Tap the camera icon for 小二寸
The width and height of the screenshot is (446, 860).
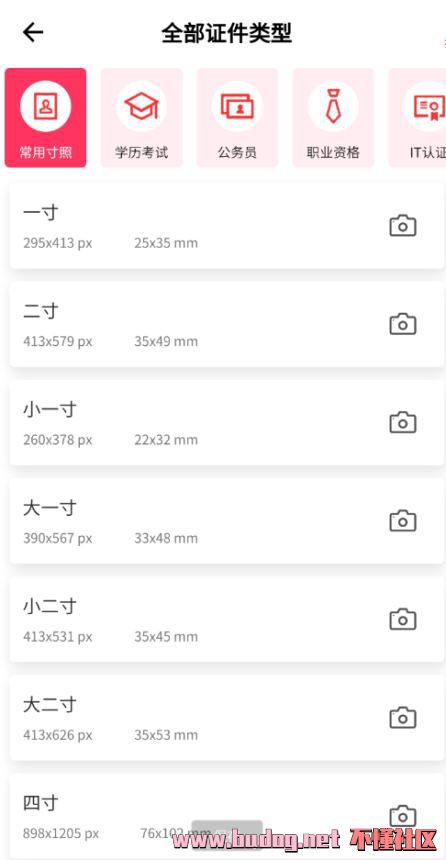coord(403,619)
